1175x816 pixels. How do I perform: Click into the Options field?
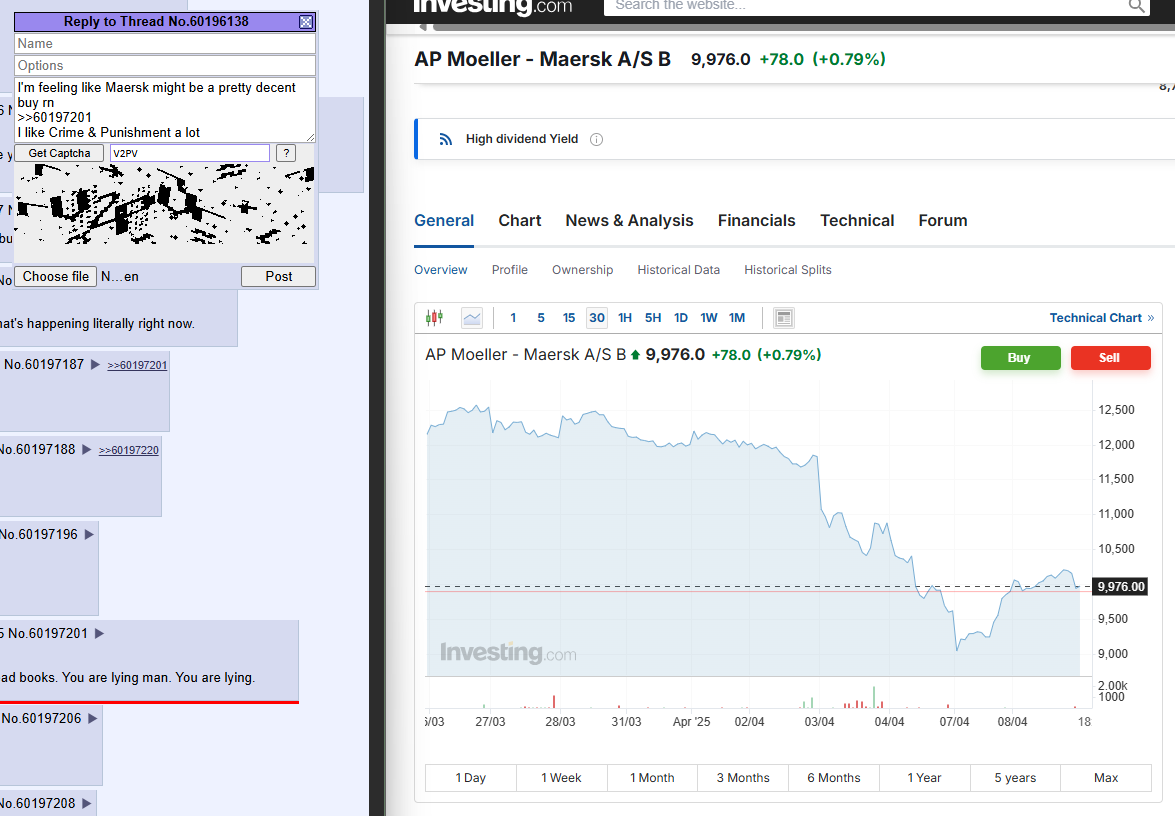point(165,65)
